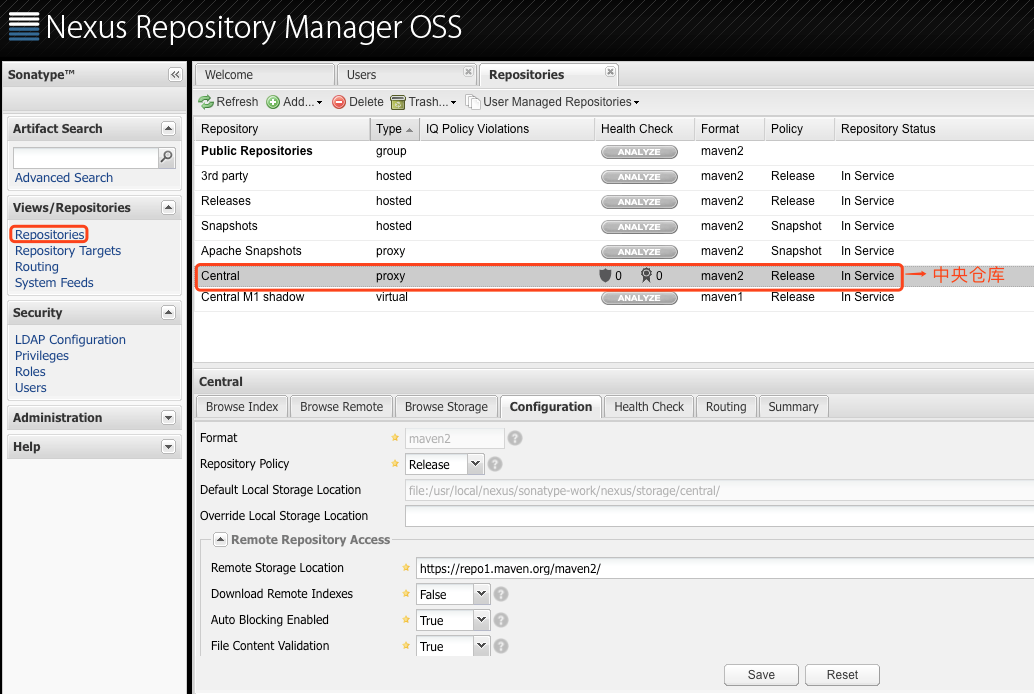Select the Releases repository row
The width and height of the screenshot is (1034, 694).
click(x=614, y=201)
